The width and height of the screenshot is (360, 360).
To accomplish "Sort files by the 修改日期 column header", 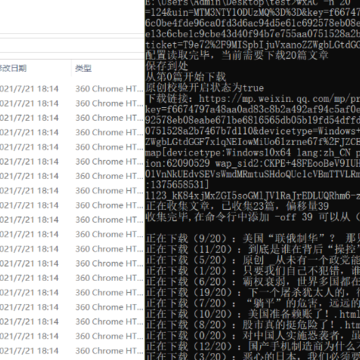I will pyautogui.click(x=13, y=69).
